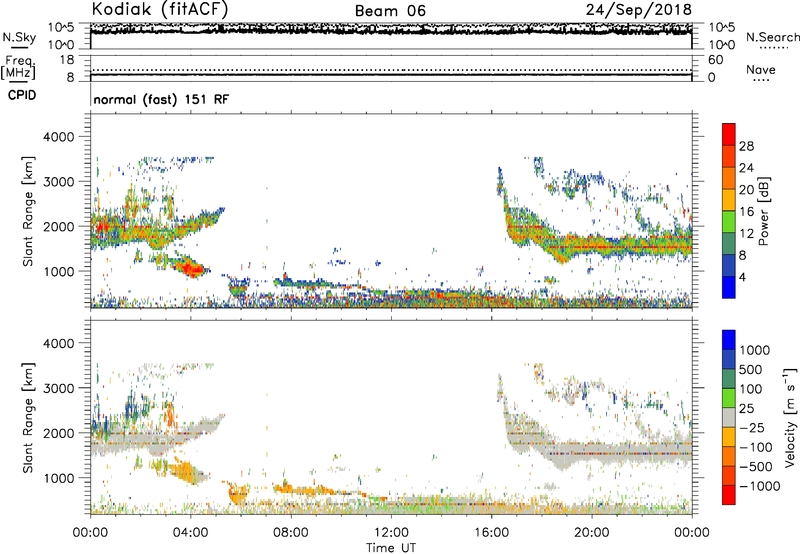
Task: Click the "04:00" time tick label
Action: 190,533
